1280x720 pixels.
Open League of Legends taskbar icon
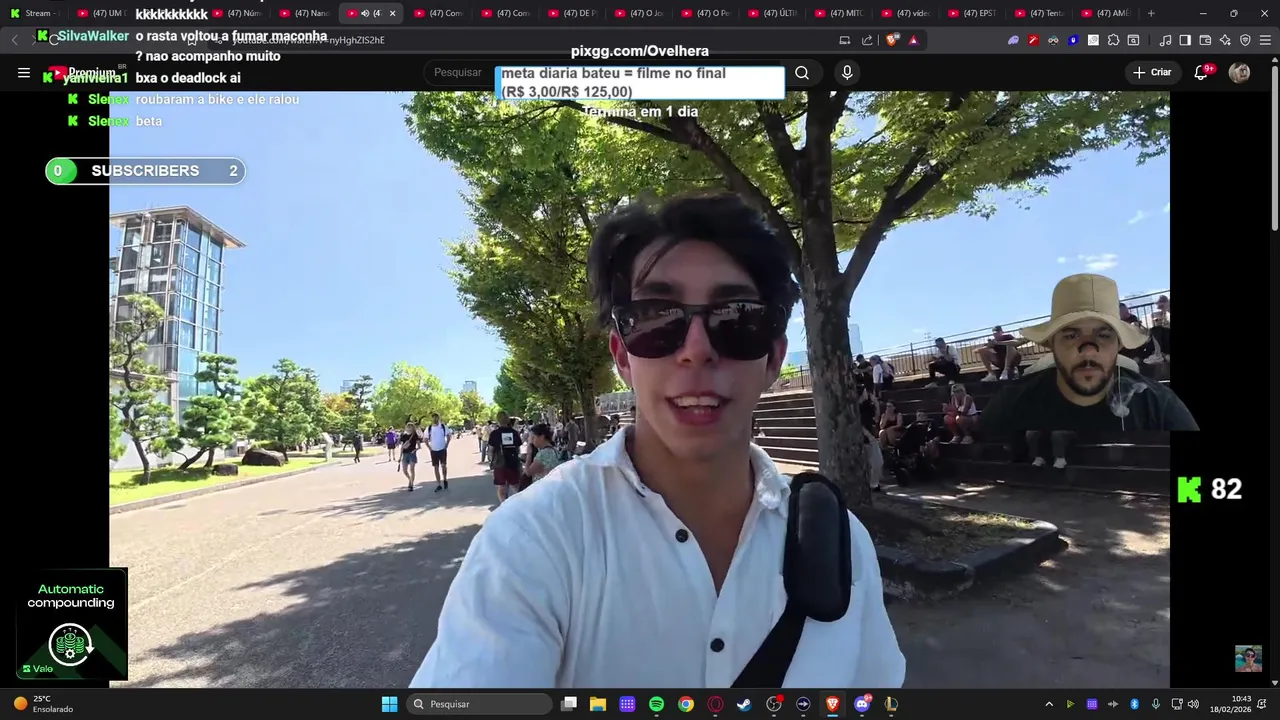point(891,704)
